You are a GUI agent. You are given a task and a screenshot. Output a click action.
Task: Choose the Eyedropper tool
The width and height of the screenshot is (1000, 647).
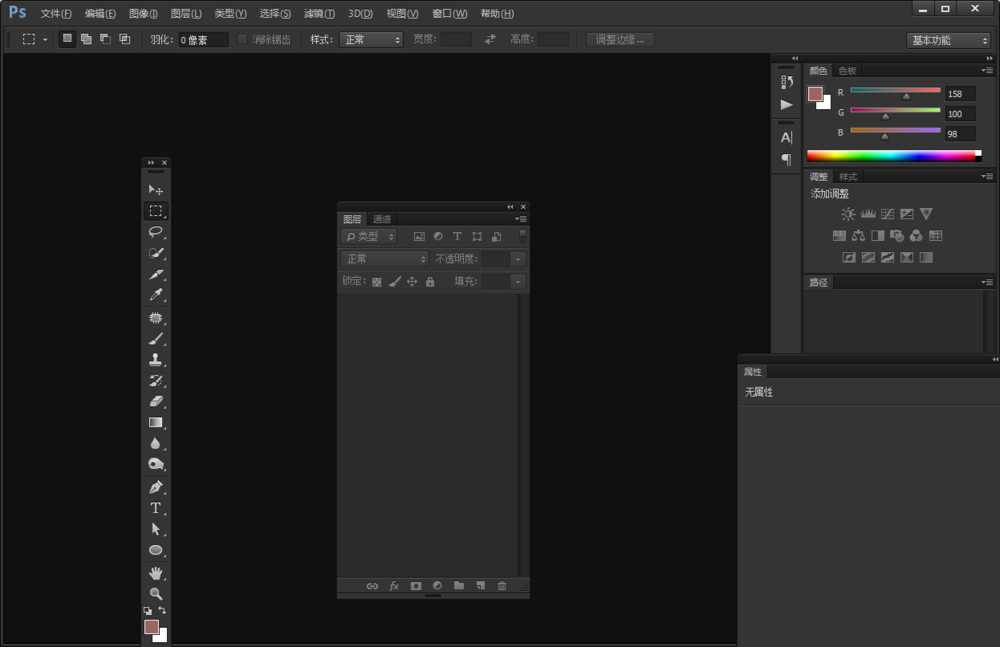coord(155,295)
